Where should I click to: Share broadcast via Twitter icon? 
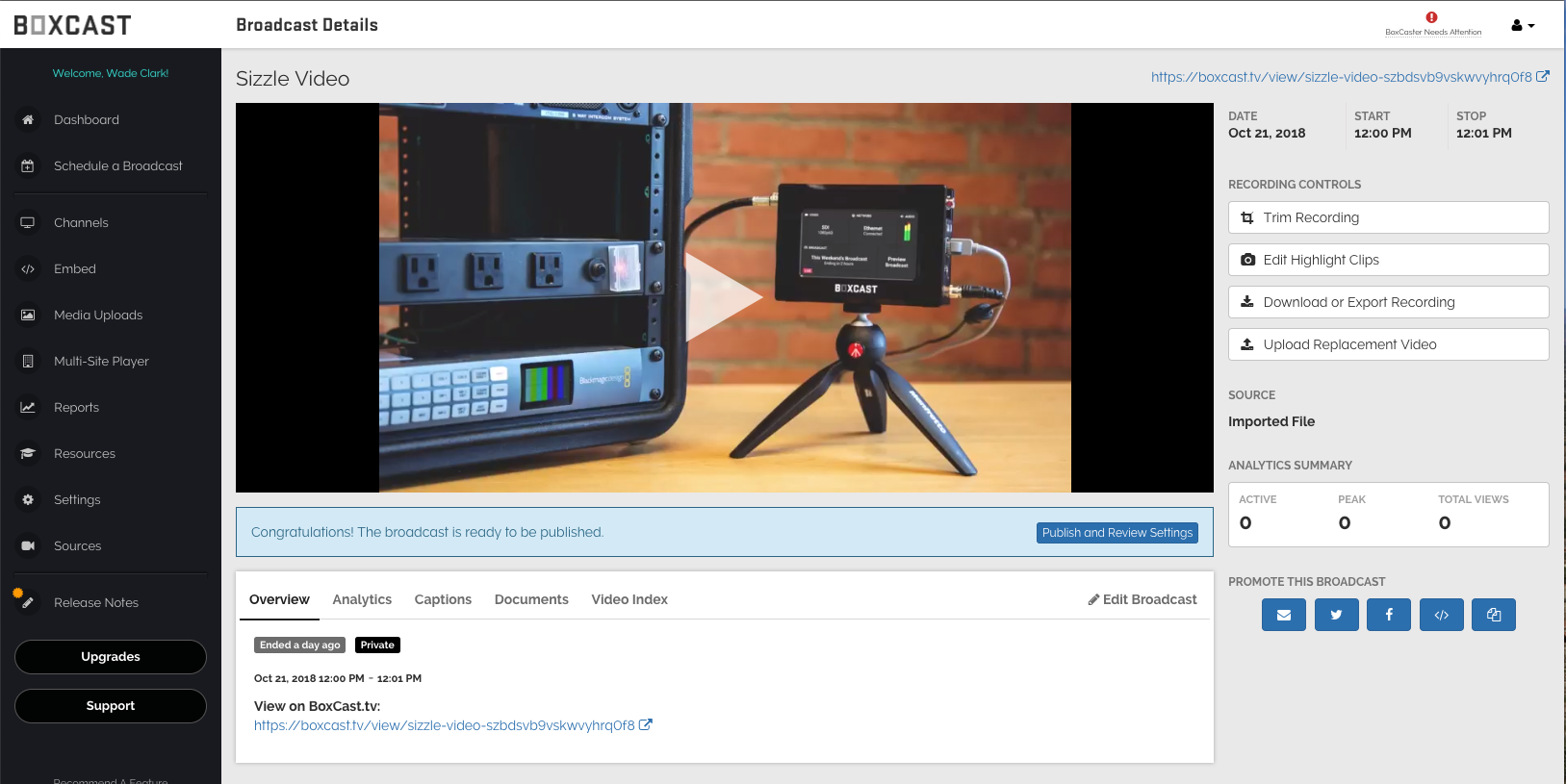point(1336,615)
